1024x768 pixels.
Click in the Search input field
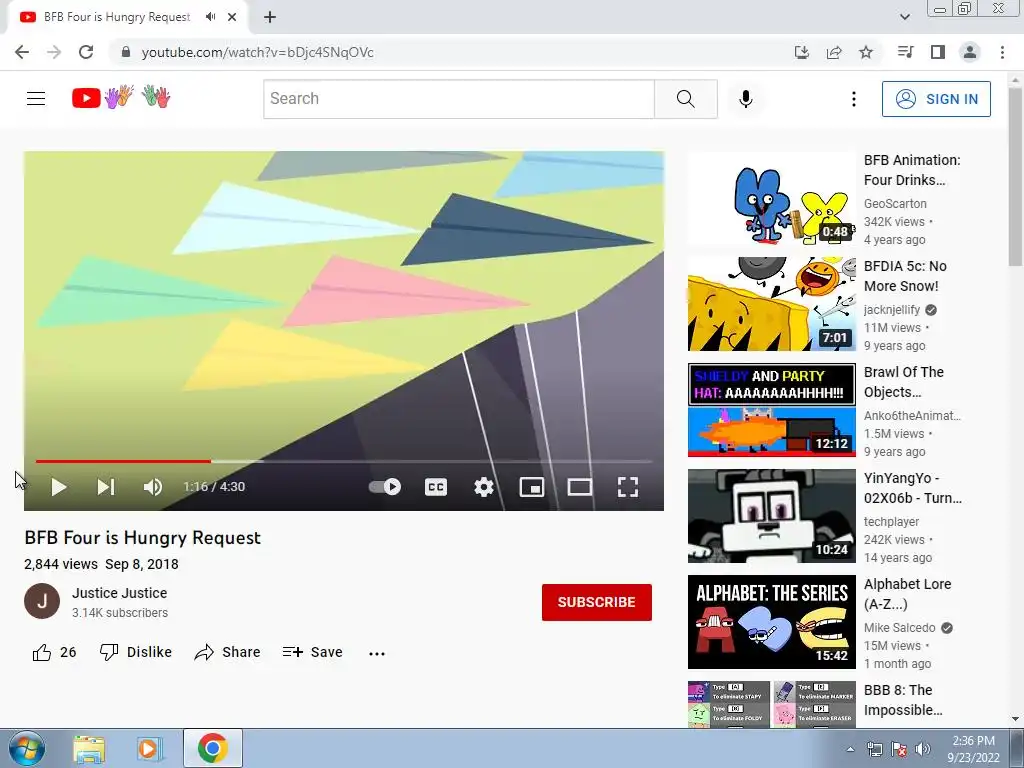(x=458, y=99)
